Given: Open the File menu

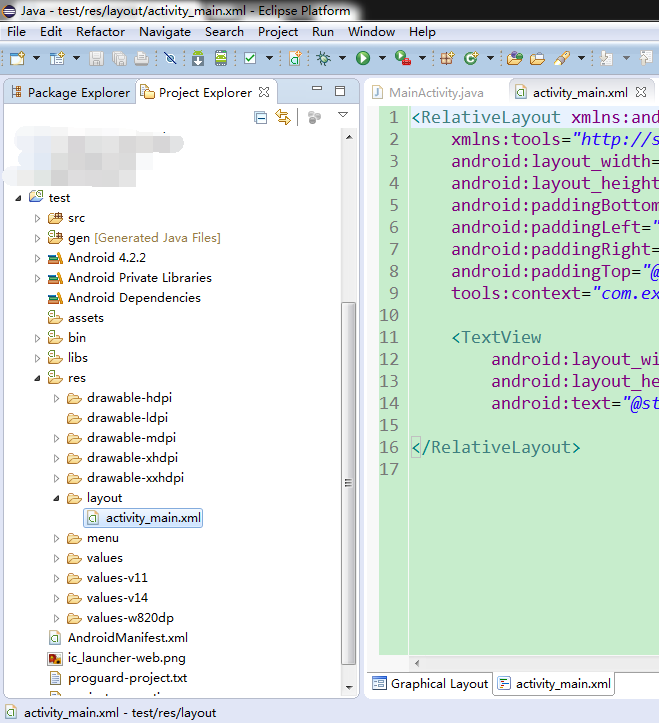Looking at the screenshot, I should pos(17,32).
